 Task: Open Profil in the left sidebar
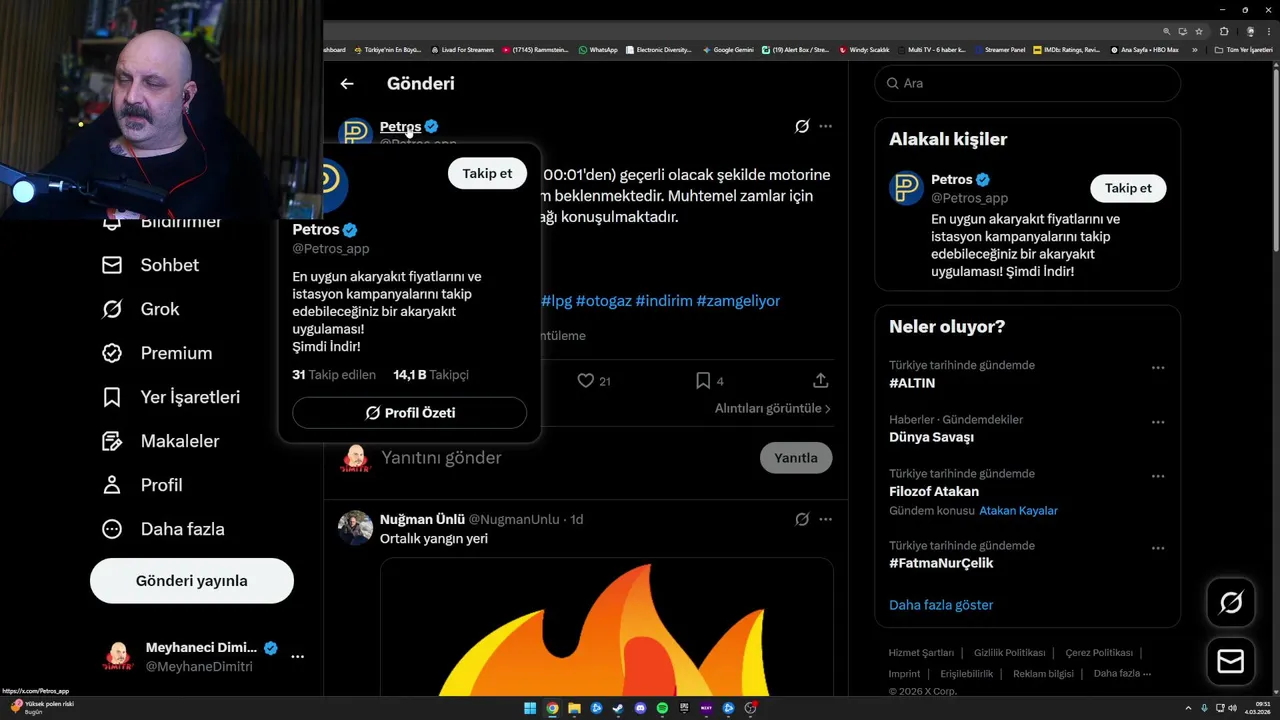tap(142, 485)
